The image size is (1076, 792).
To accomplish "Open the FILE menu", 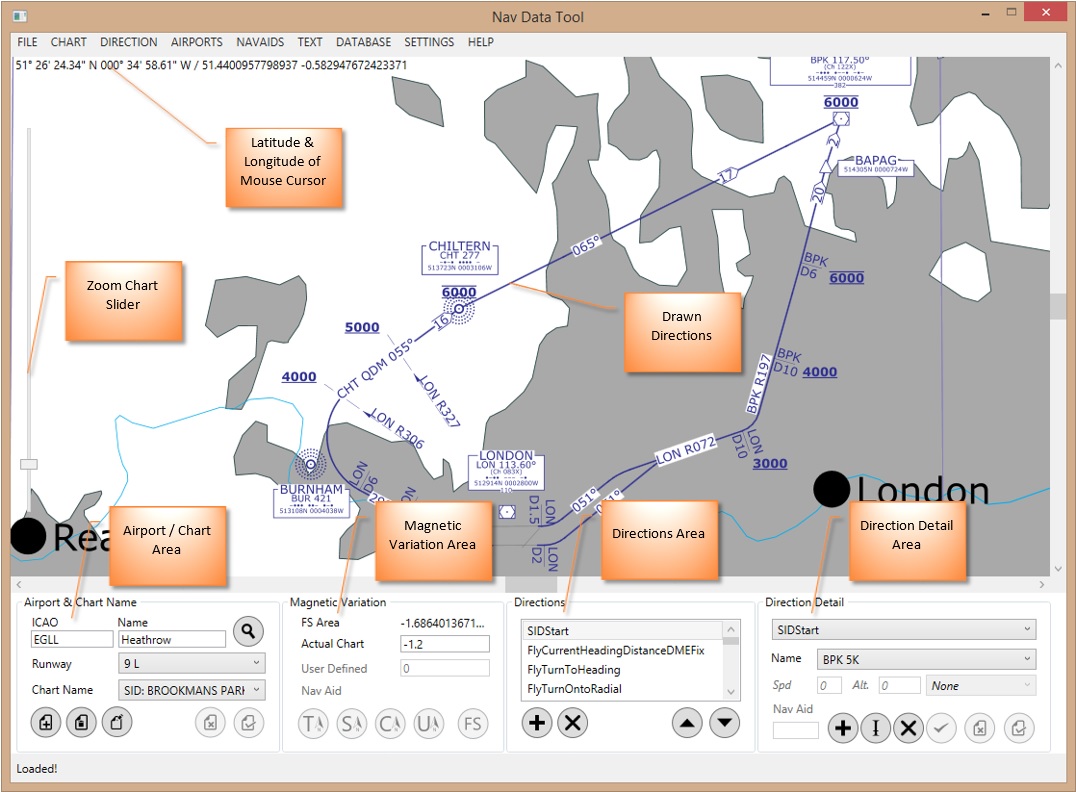I will pos(27,42).
